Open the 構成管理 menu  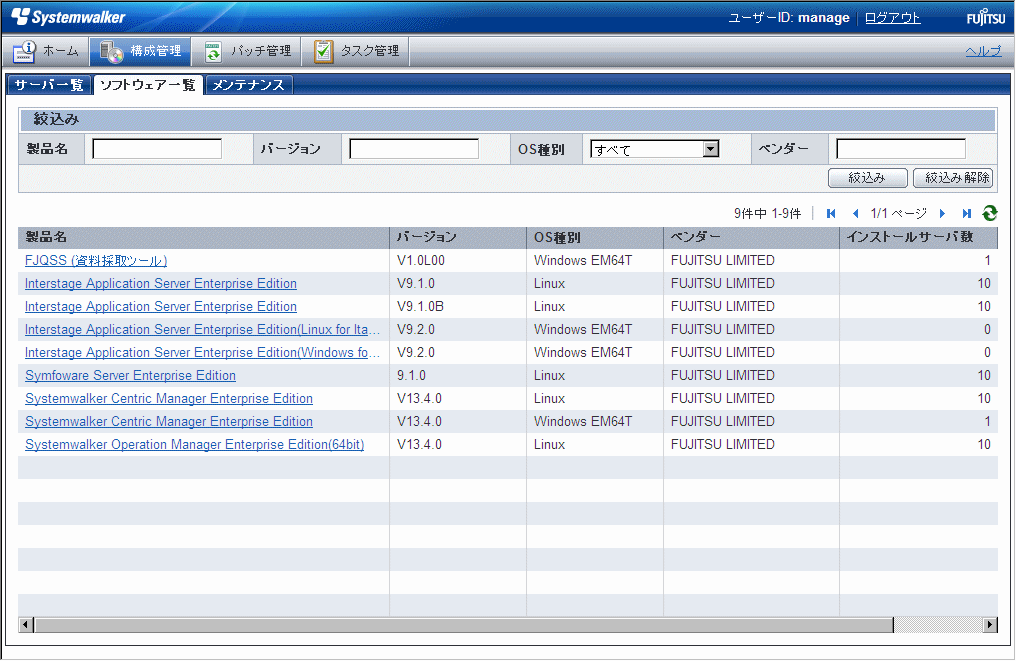141,51
